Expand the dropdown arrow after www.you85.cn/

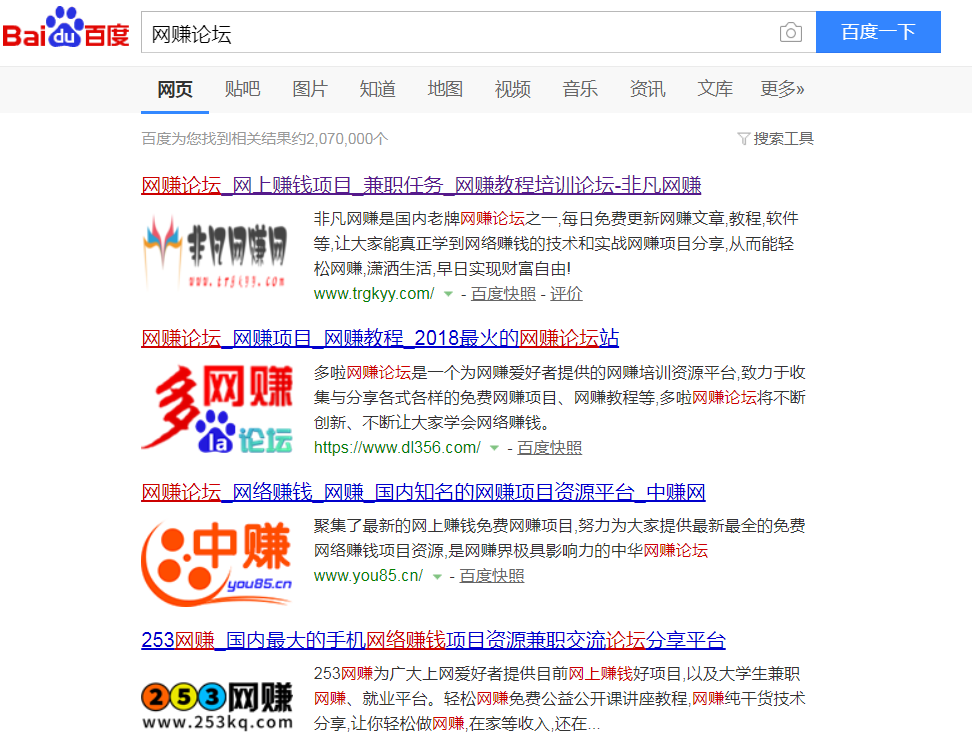437,576
